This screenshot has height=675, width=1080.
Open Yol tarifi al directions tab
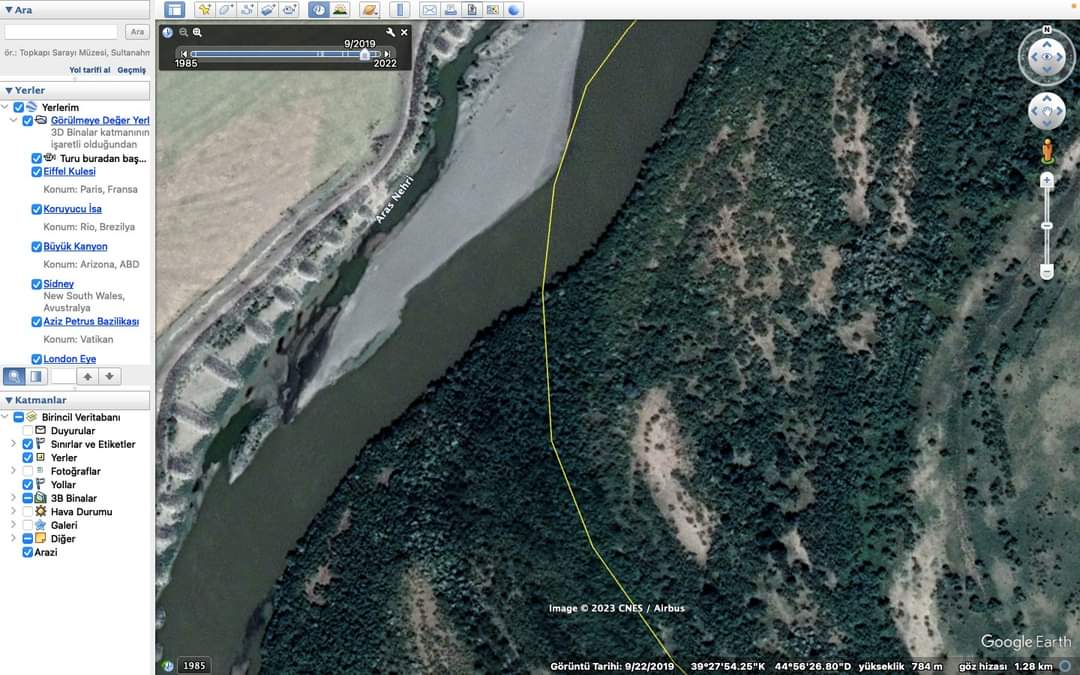(x=89, y=70)
